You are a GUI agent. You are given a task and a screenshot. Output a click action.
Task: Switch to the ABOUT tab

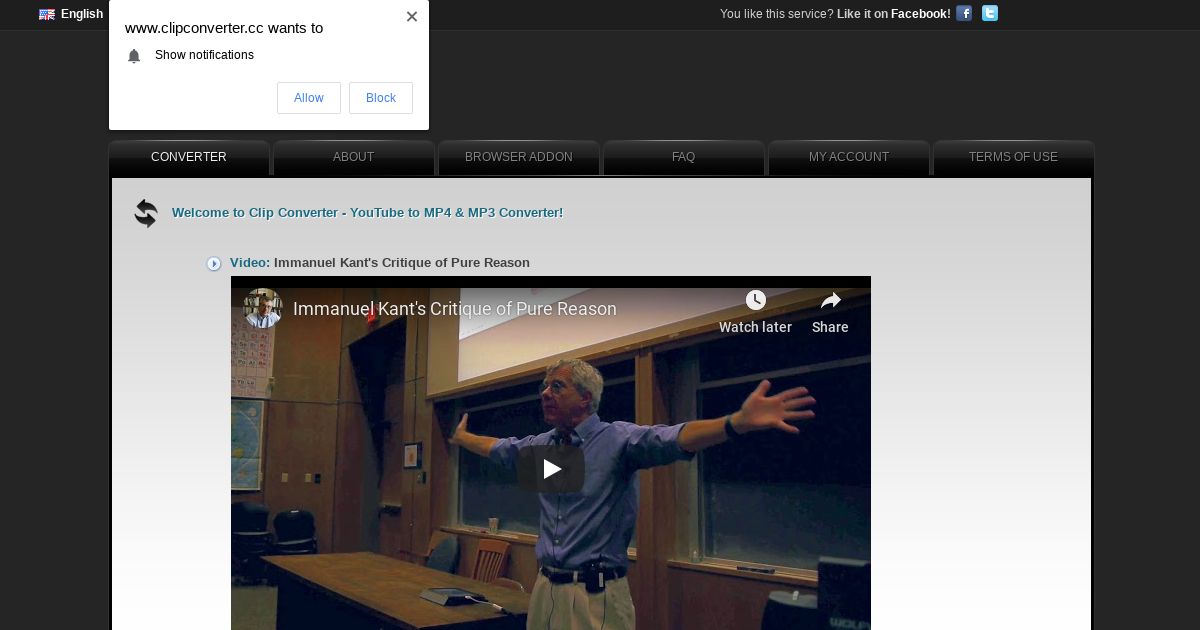354,157
